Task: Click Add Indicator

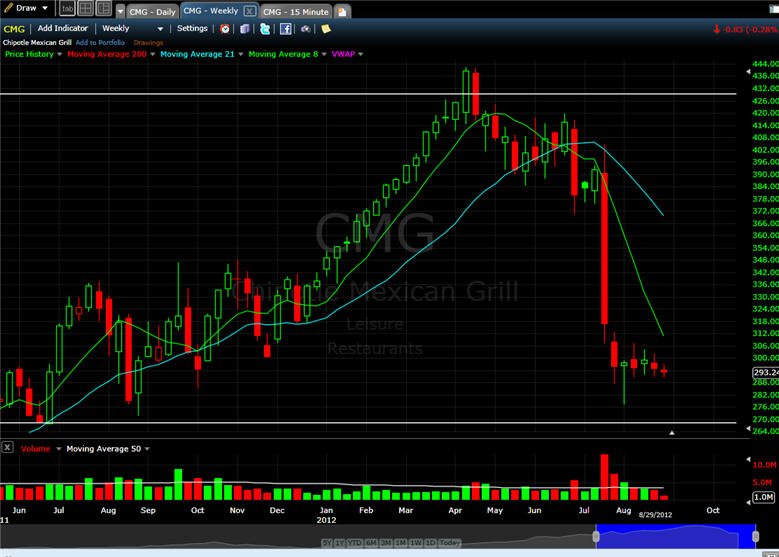Action: [63, 28]
